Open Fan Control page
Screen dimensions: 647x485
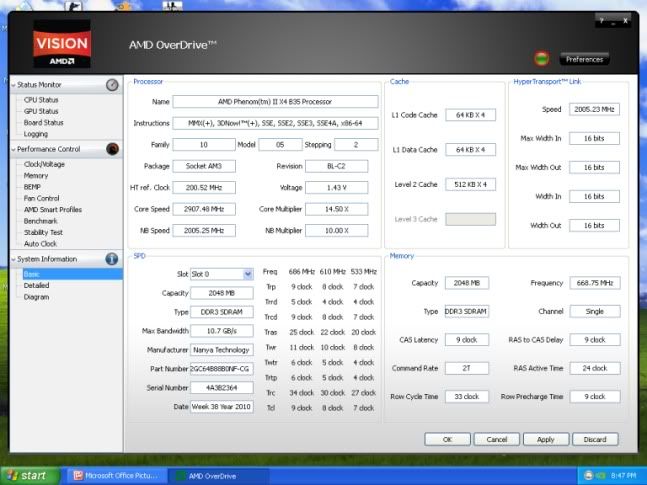click(x=41, y=198)
